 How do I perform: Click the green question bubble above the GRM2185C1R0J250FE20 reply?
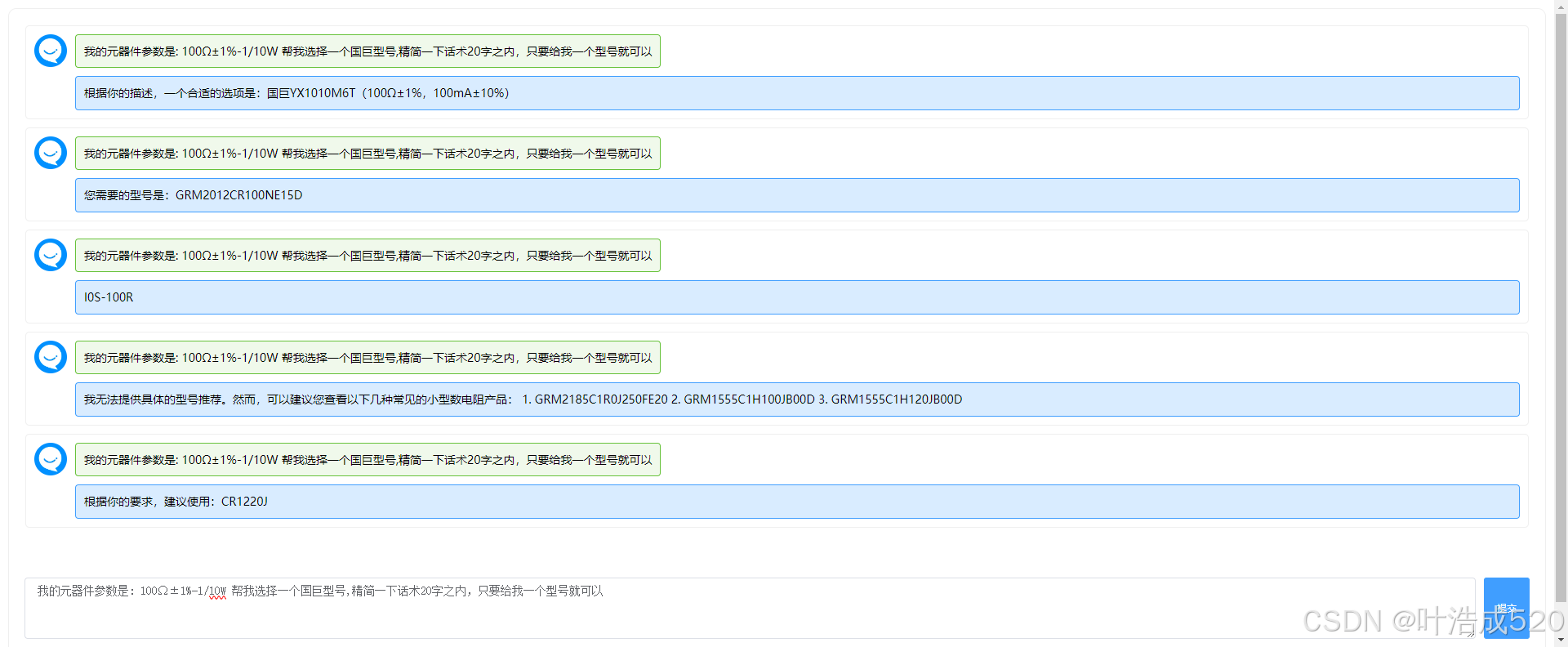click(x=367, y=358)
